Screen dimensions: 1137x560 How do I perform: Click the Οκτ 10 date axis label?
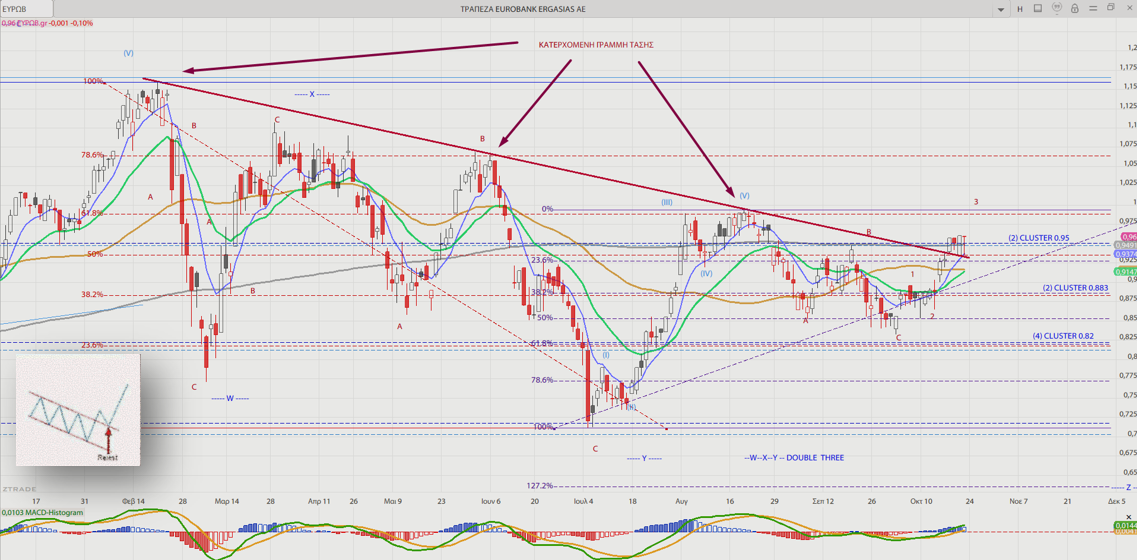(921, 501)
